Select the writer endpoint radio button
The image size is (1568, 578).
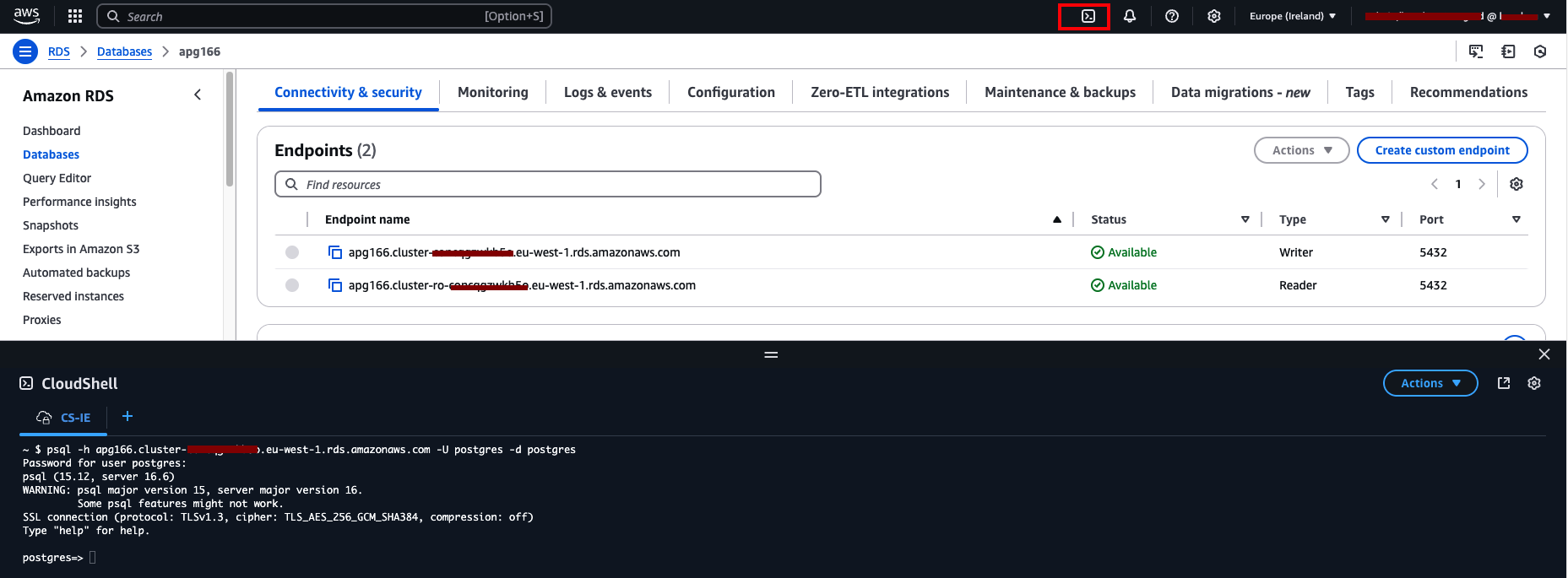click(x=292, y=252)
